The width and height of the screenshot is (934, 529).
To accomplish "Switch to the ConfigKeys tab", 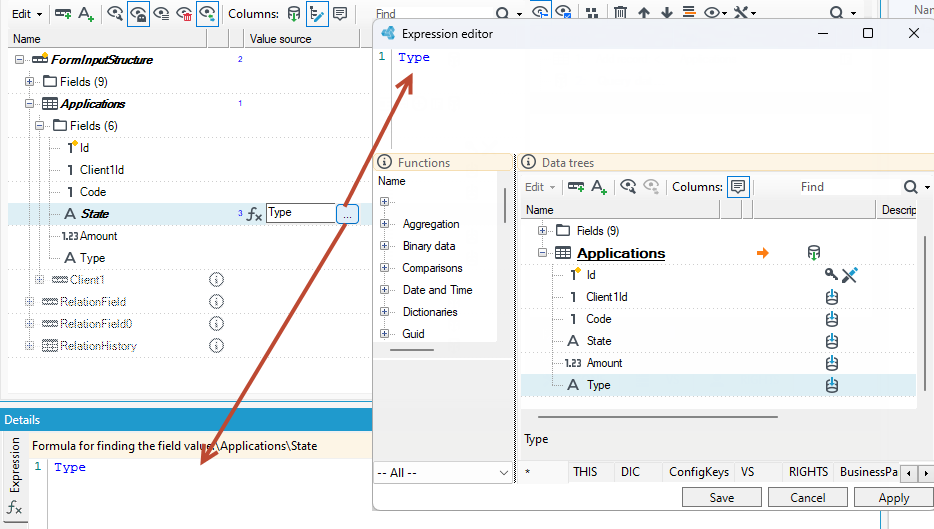I will click(x=698, y=472).
